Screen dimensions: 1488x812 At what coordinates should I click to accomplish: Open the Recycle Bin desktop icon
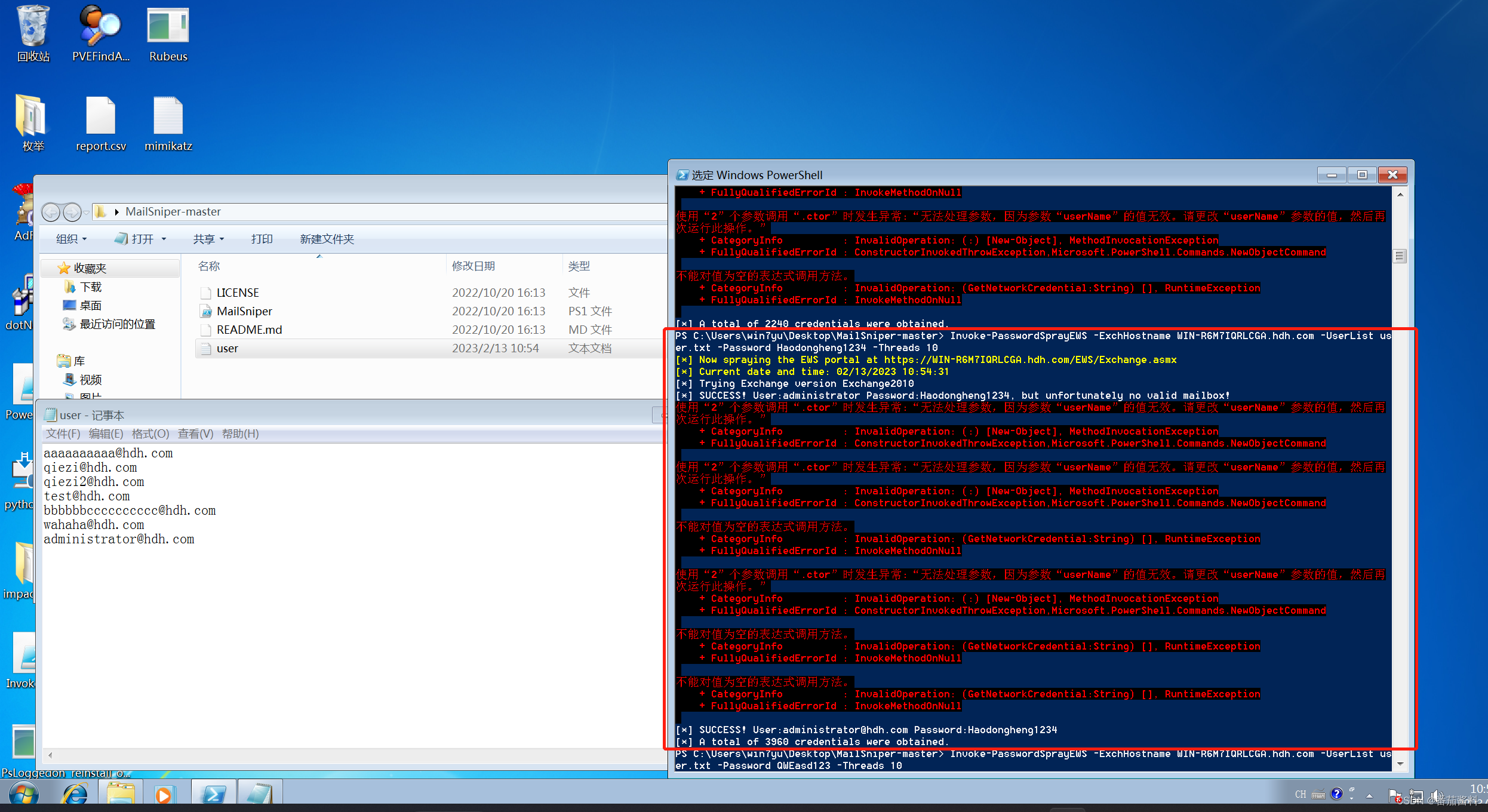coord(33,33)
